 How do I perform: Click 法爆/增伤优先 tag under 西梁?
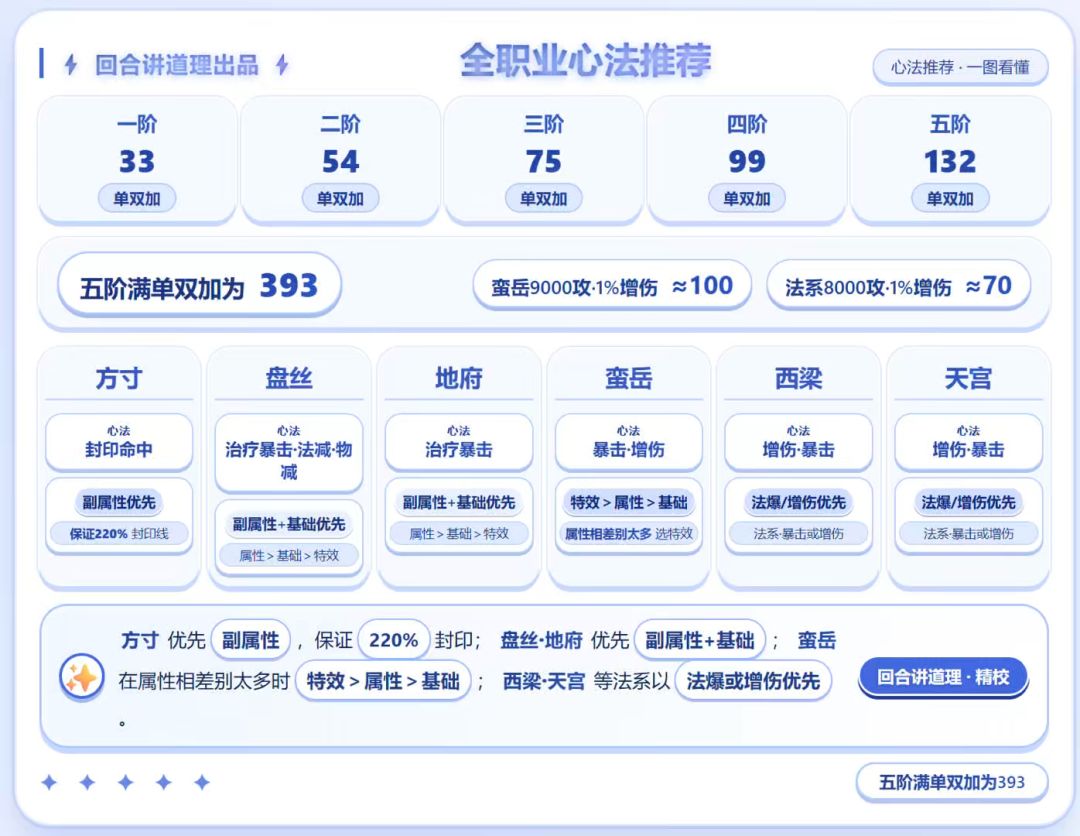(798, 503)
